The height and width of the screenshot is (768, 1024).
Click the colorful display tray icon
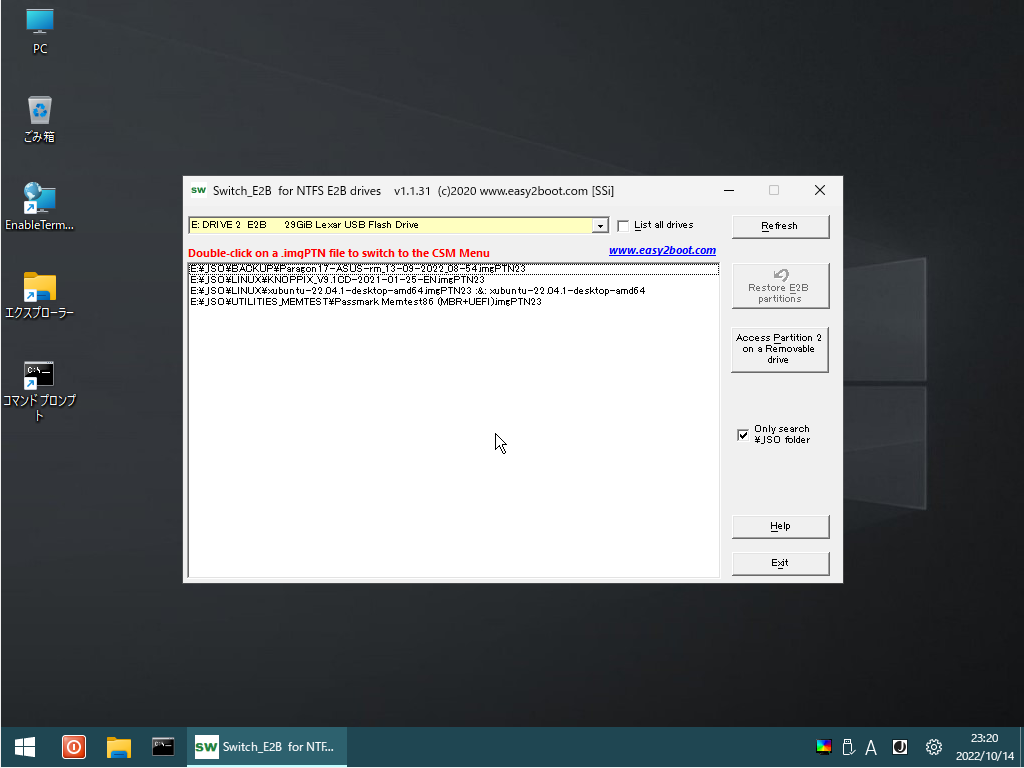click(x=824, y=747)
